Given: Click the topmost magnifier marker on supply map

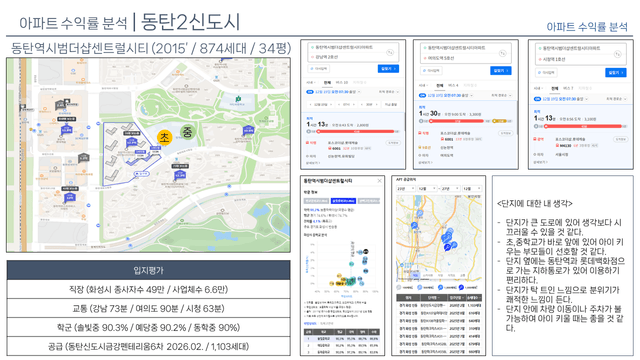Looking at the screenshot, I should point(420,213).
